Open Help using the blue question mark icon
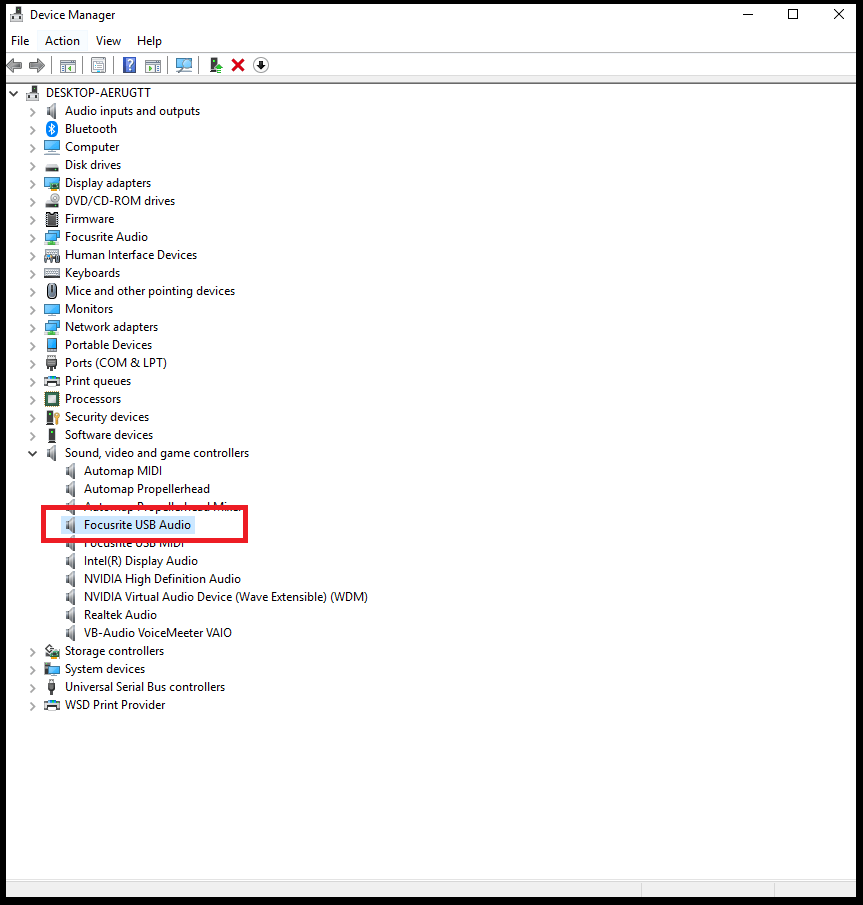 point(129,65)
